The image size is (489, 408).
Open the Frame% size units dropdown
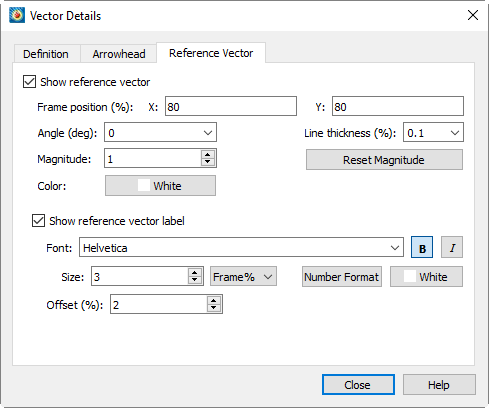tap(243, 277)
